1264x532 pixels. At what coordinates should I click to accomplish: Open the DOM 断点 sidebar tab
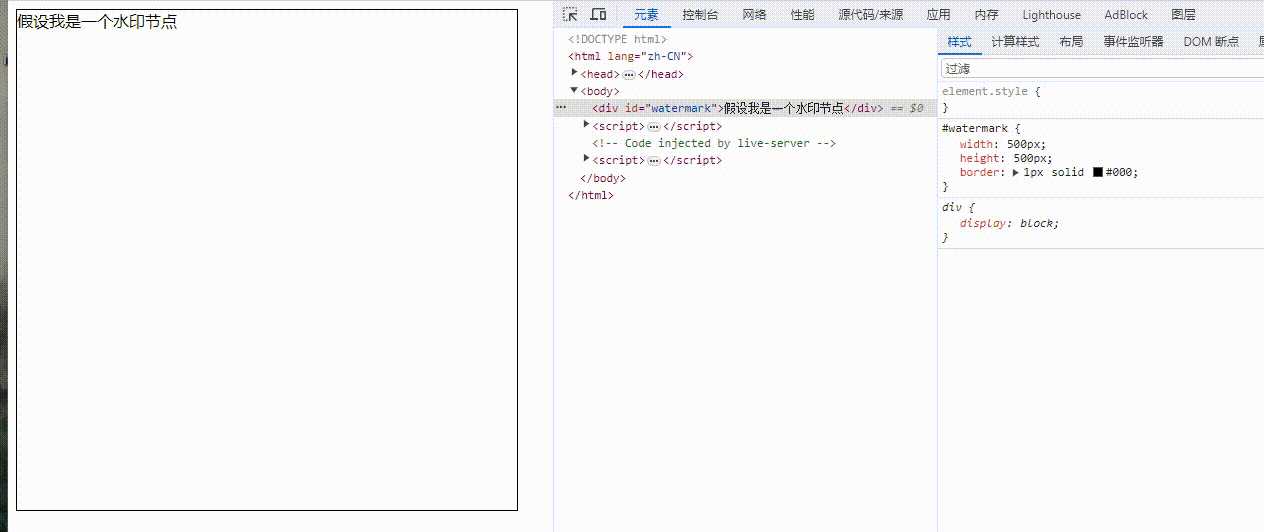[x=1211, y=42]
